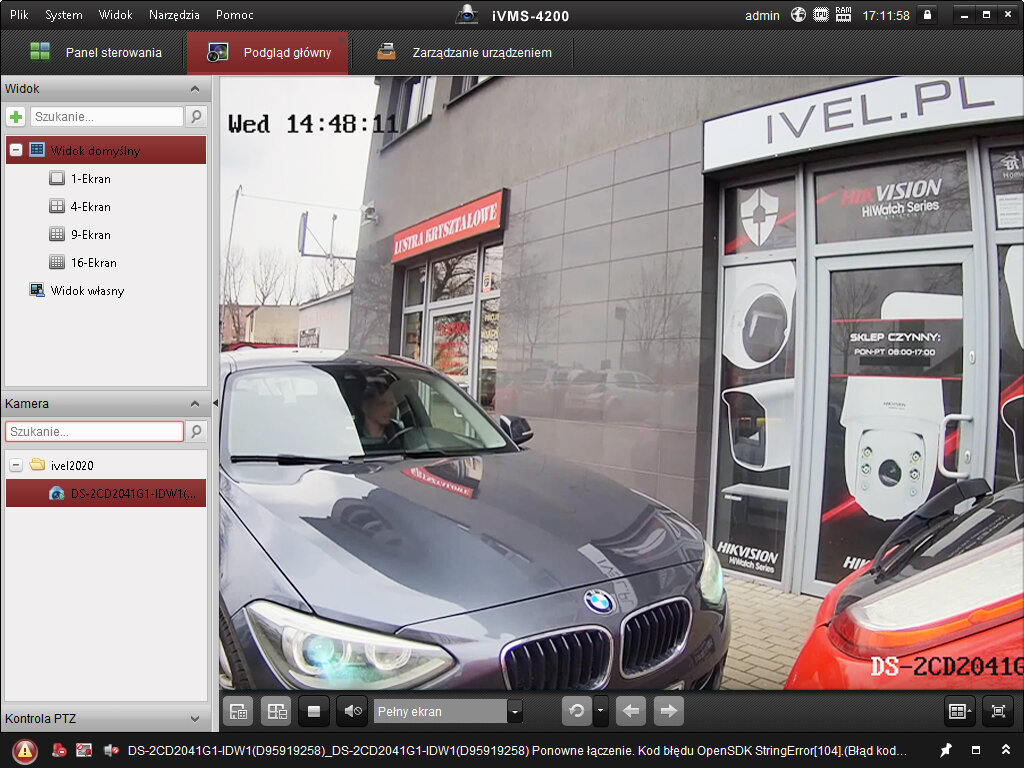This screenshot has width=1024, height=768.
Task: Click the stop live view button
Action: pos(314,711)
